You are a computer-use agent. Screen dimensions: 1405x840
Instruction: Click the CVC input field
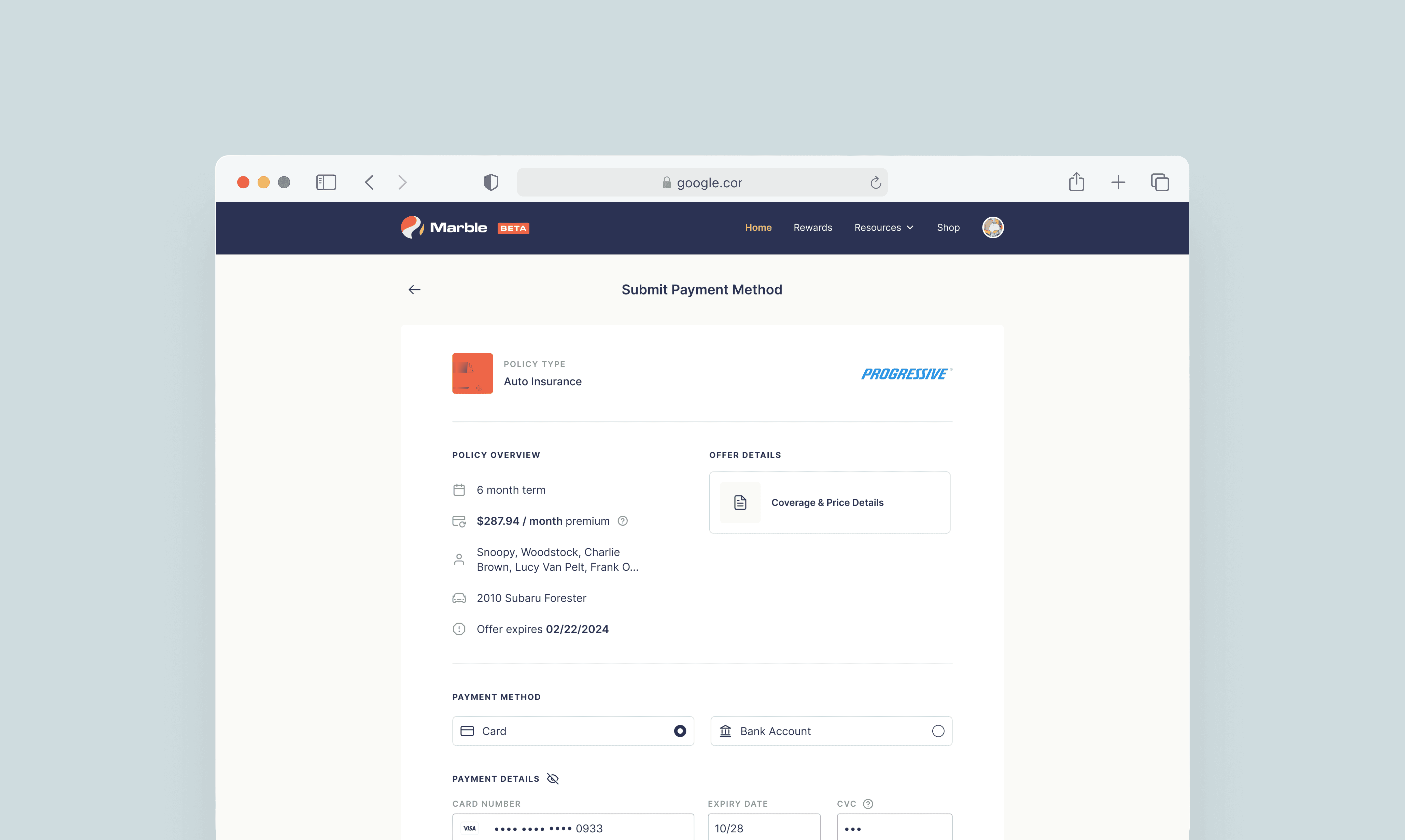click(x=895, y=828)
